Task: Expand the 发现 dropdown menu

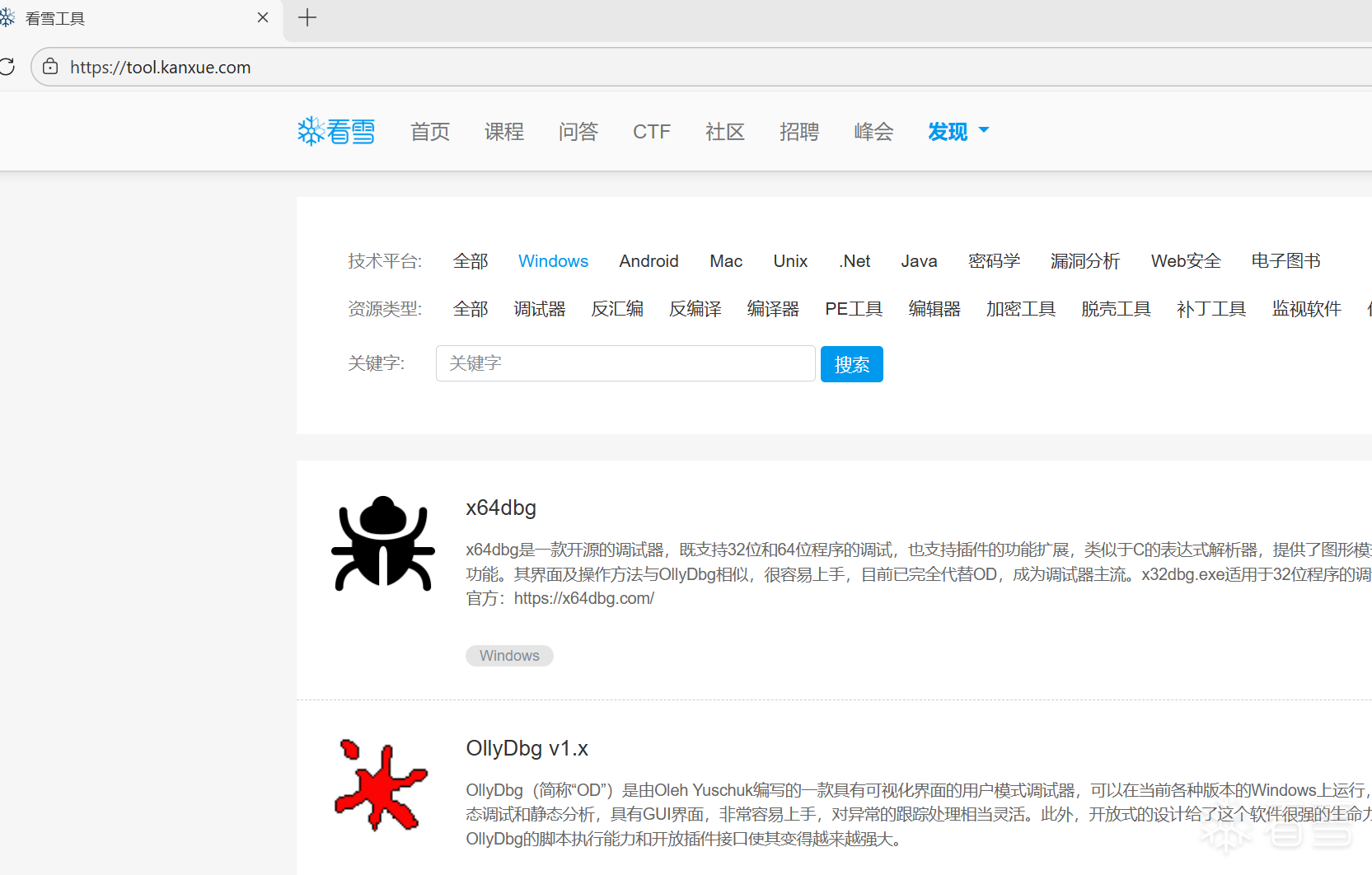Action: (x=958, y=131)
